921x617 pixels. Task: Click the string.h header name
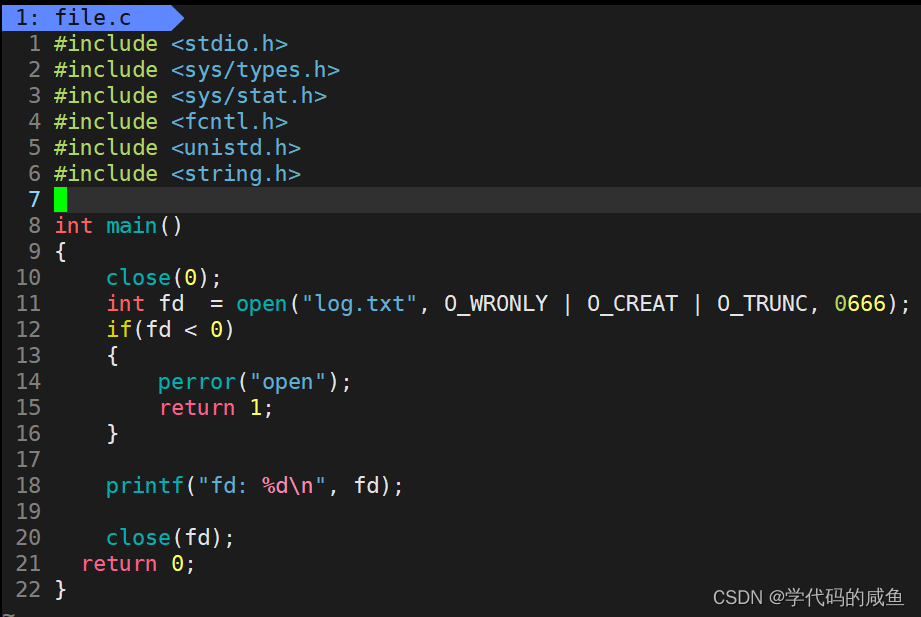click(x=235, y=174)
